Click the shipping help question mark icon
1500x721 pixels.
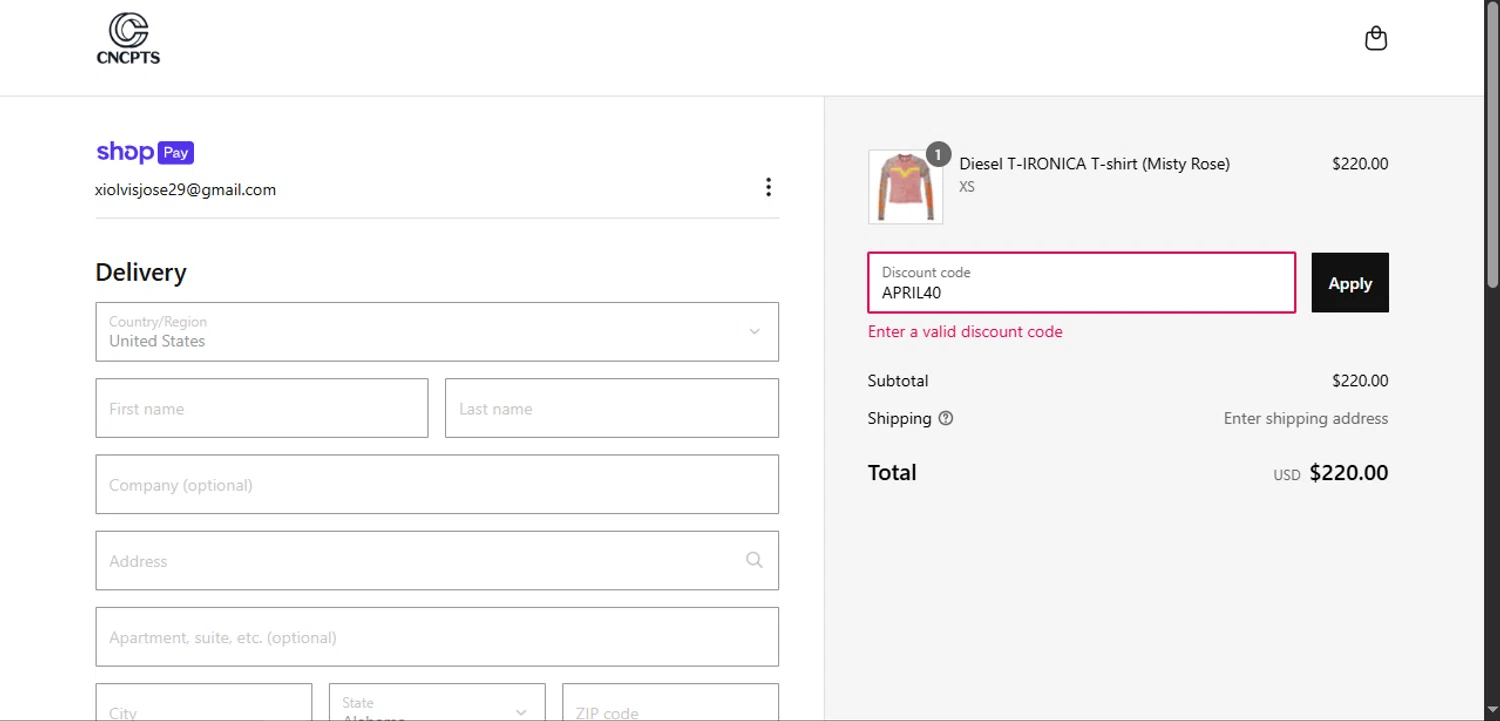click(946, 418)
